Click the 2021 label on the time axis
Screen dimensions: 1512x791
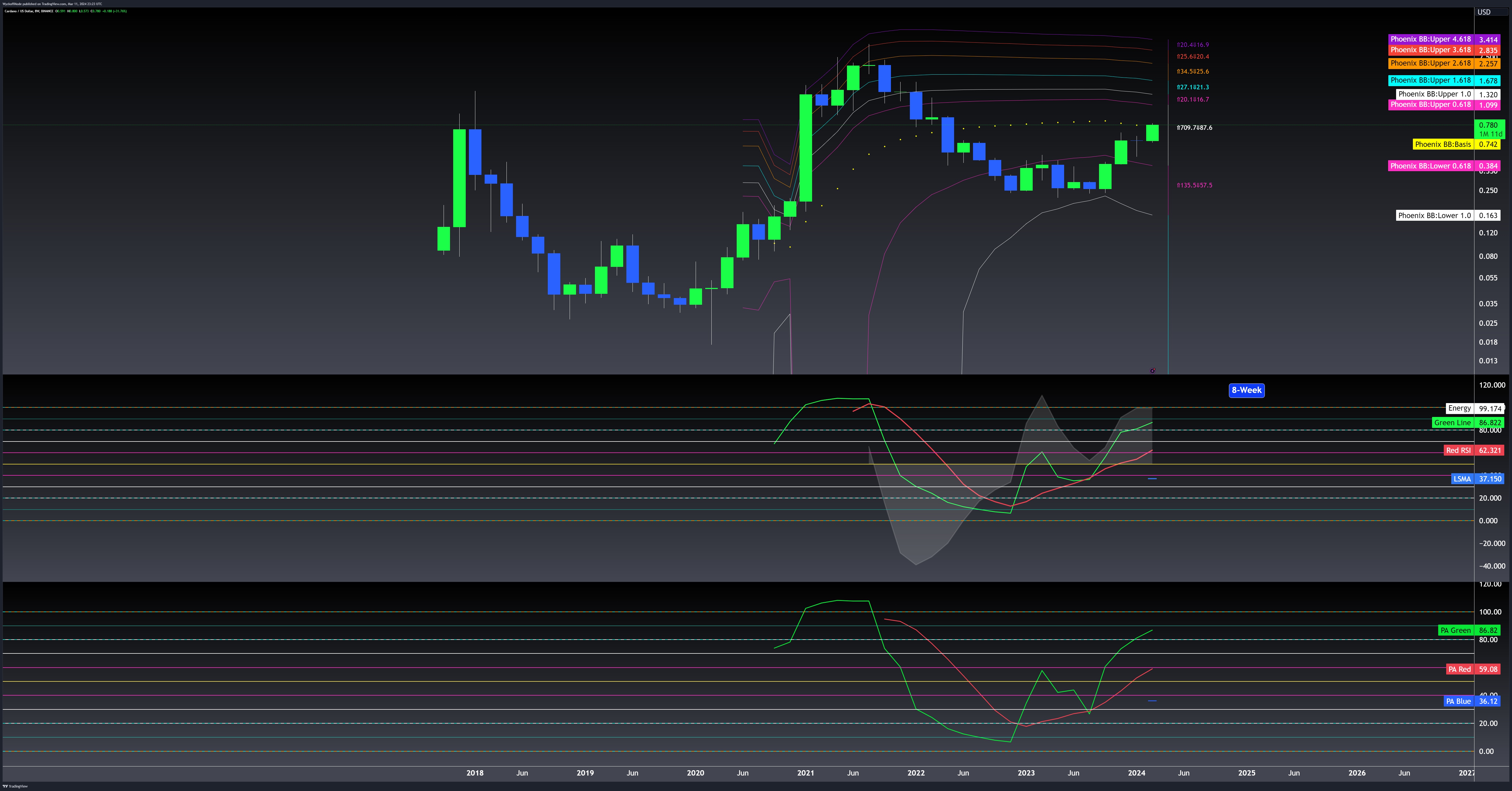click(806, 773)
